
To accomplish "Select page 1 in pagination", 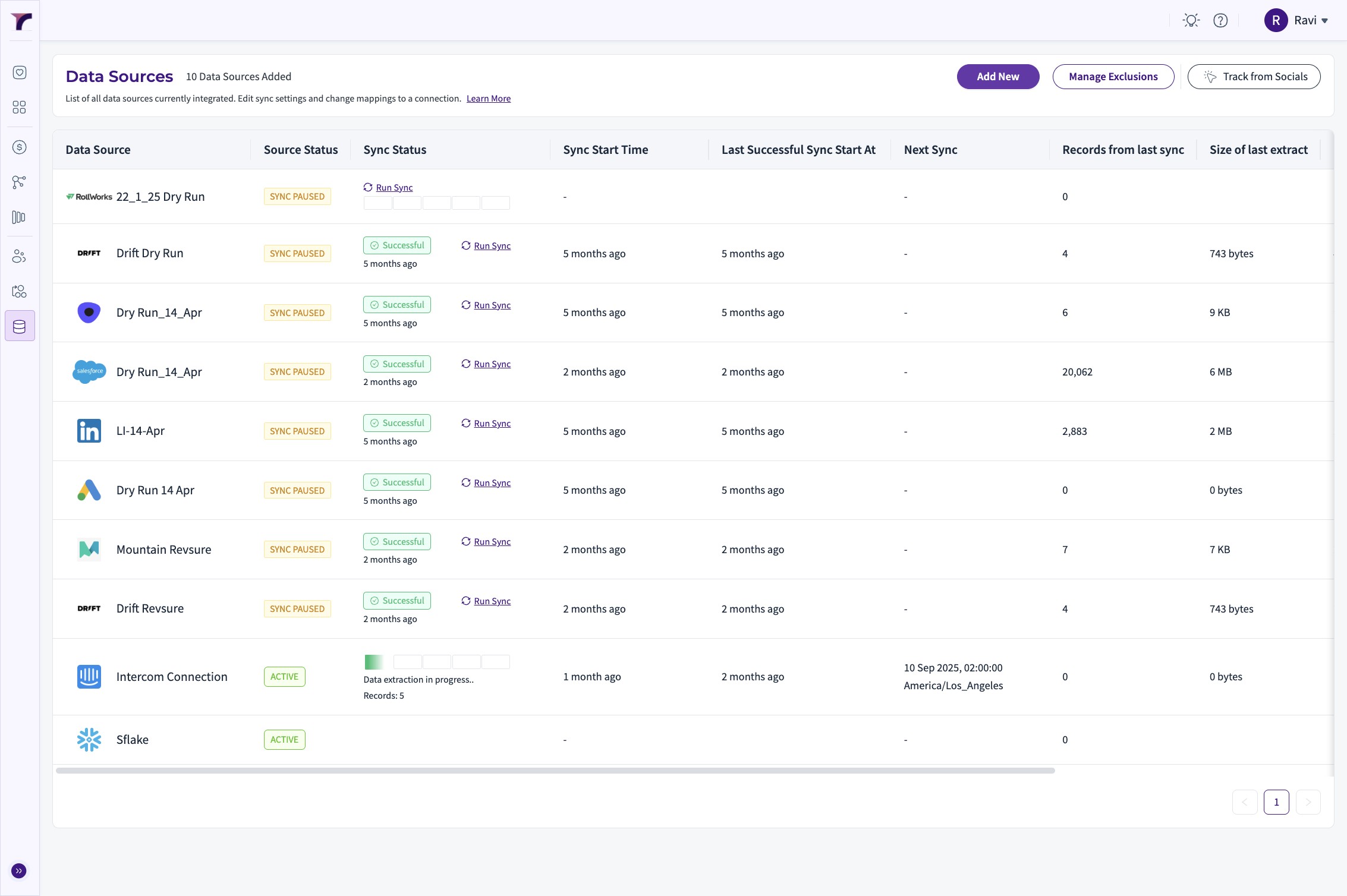I will [x=1276, y=802].
